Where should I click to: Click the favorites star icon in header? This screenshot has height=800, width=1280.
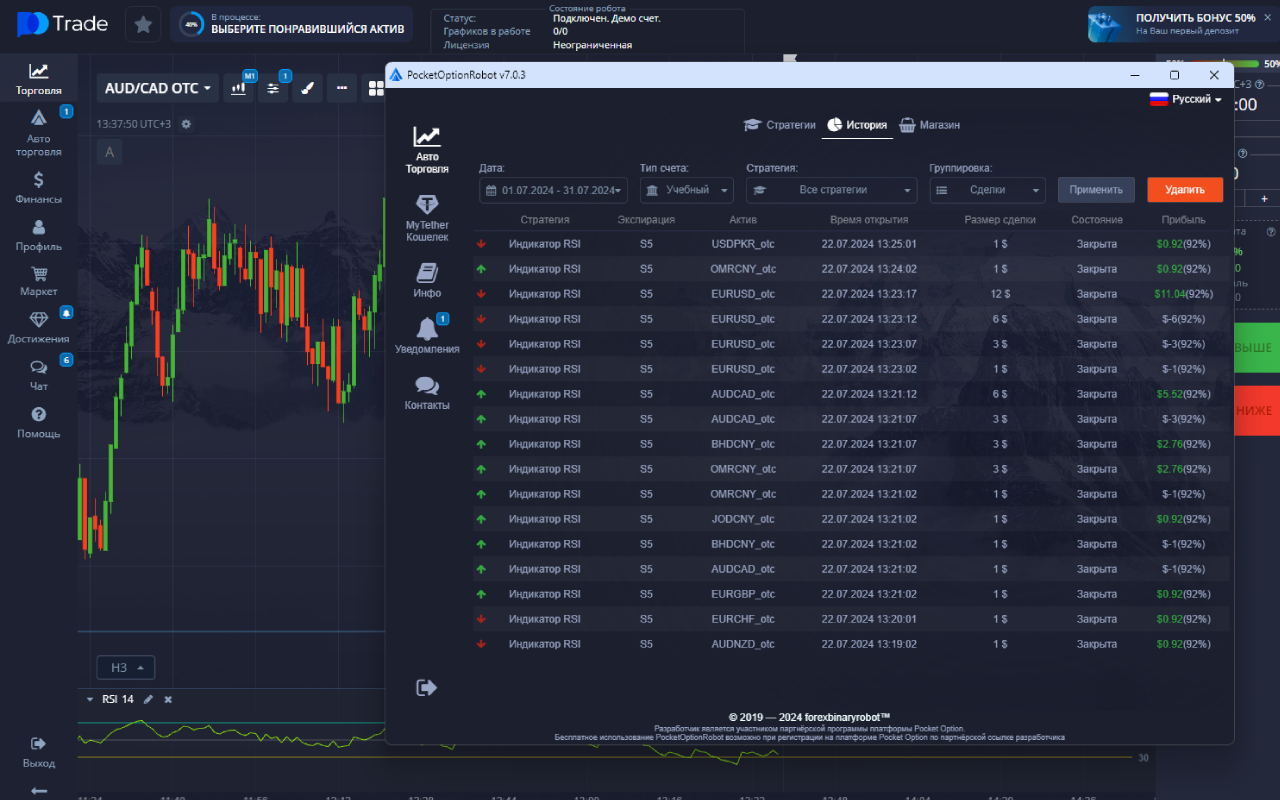[x=143, y=24]
